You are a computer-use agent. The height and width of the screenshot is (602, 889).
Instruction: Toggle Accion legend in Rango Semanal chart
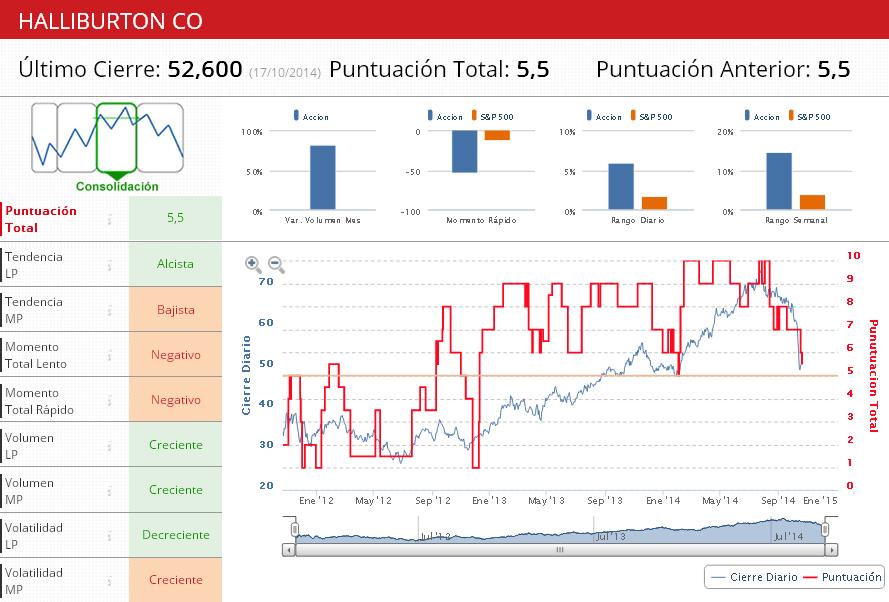[762, 116]
